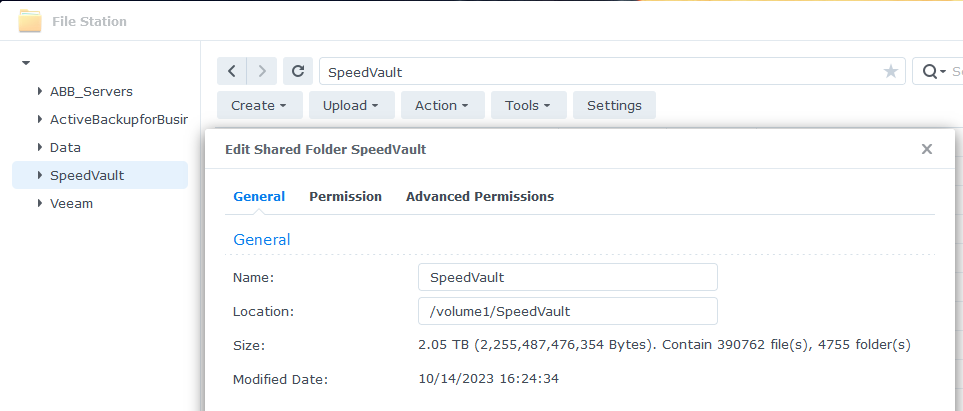Open the Tools dropdown menu
Image resolution: width=963 pixels, height=411 pixels.
point(528,105)
